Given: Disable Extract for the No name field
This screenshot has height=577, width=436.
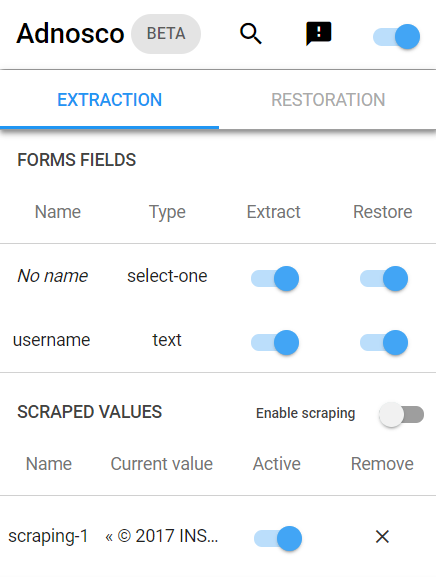Looking at the screenshot, I should [275, 279].
